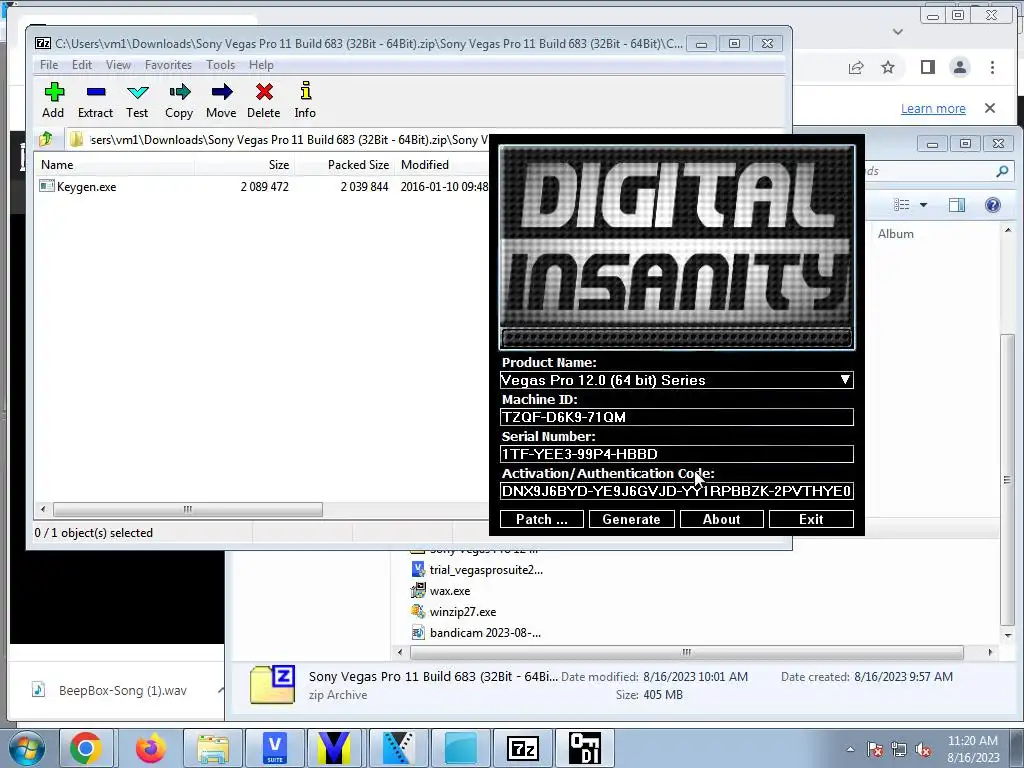Open Chrome's side panel icon

927,67
